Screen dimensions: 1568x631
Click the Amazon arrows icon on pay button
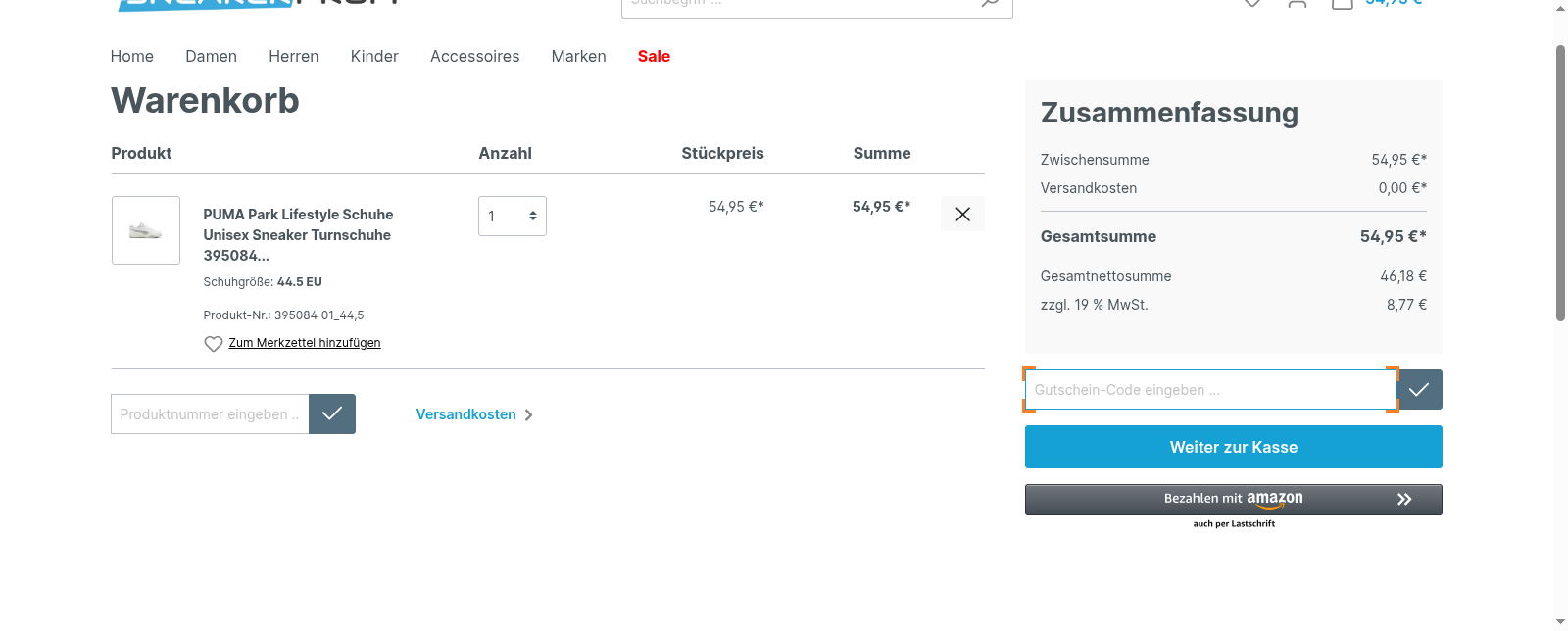[x=1405, y=499]
